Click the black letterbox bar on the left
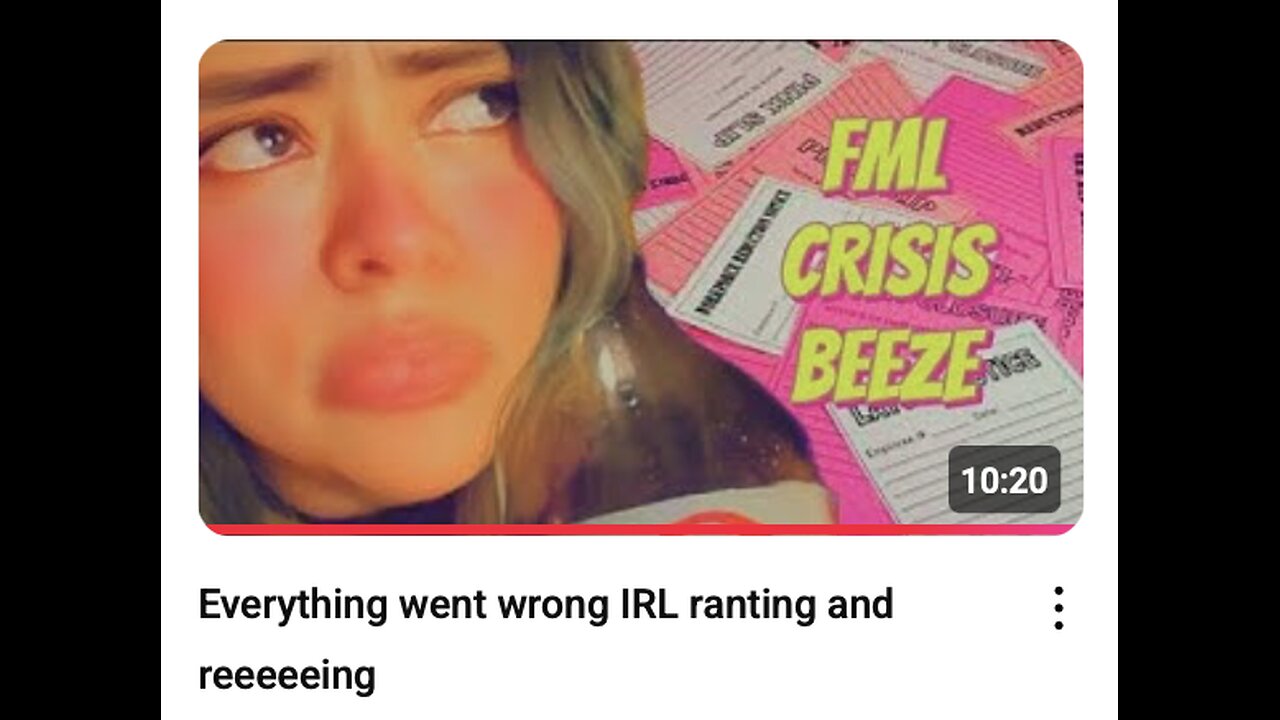Image resolution: width=1280 pixels, height=720 pixels. 80,360
